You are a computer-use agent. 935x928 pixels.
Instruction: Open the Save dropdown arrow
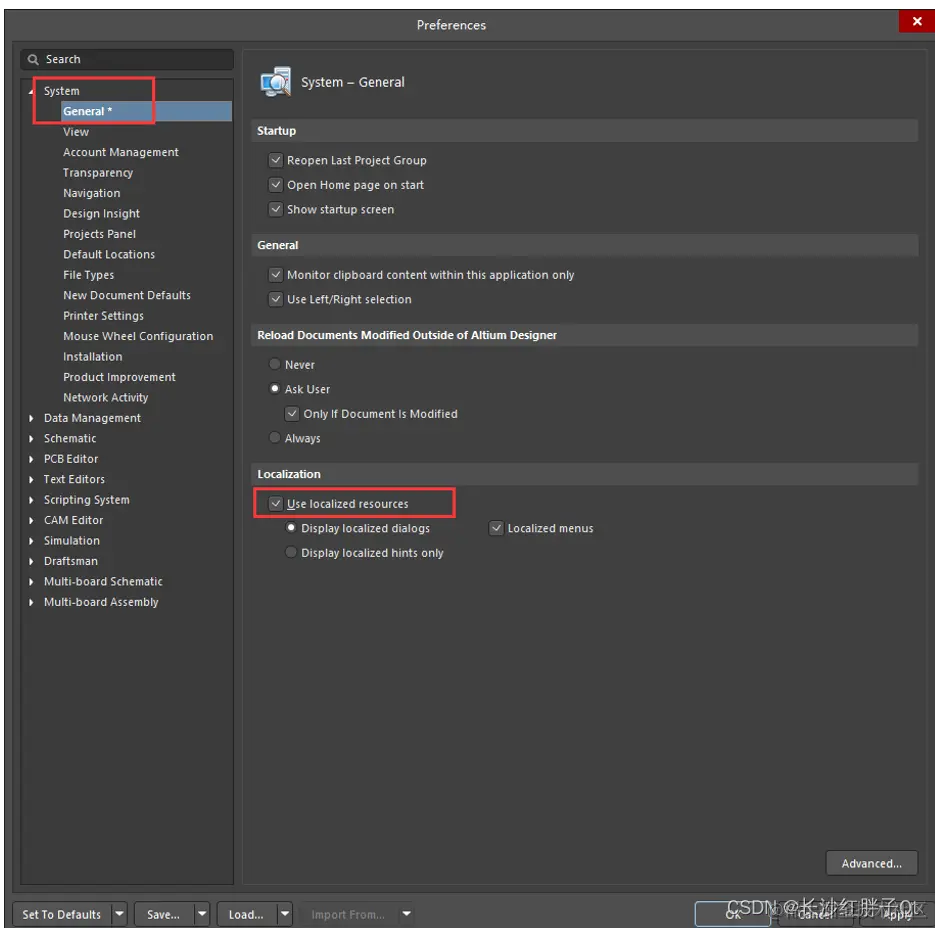(202, 914)
